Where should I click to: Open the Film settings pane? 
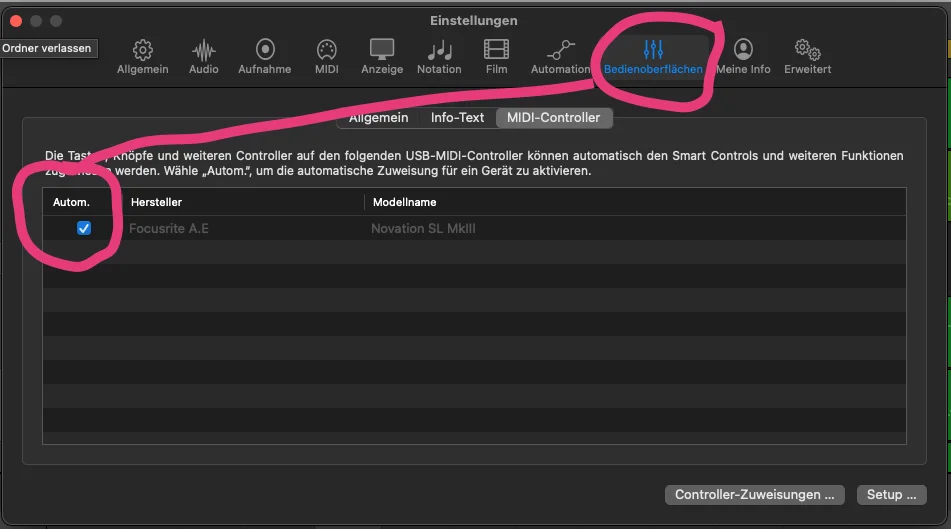496,57
